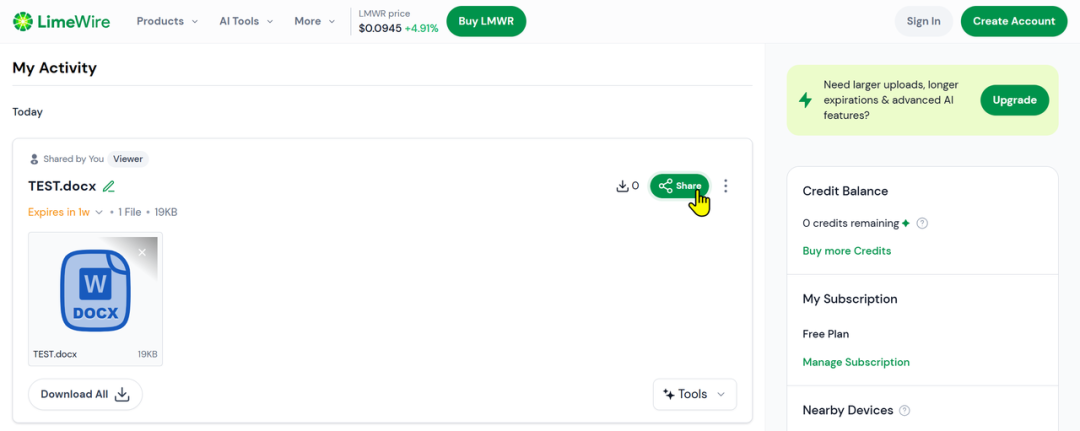Click credits remaining help question icon
1080x431 pixels.
(x=922, y=224)
